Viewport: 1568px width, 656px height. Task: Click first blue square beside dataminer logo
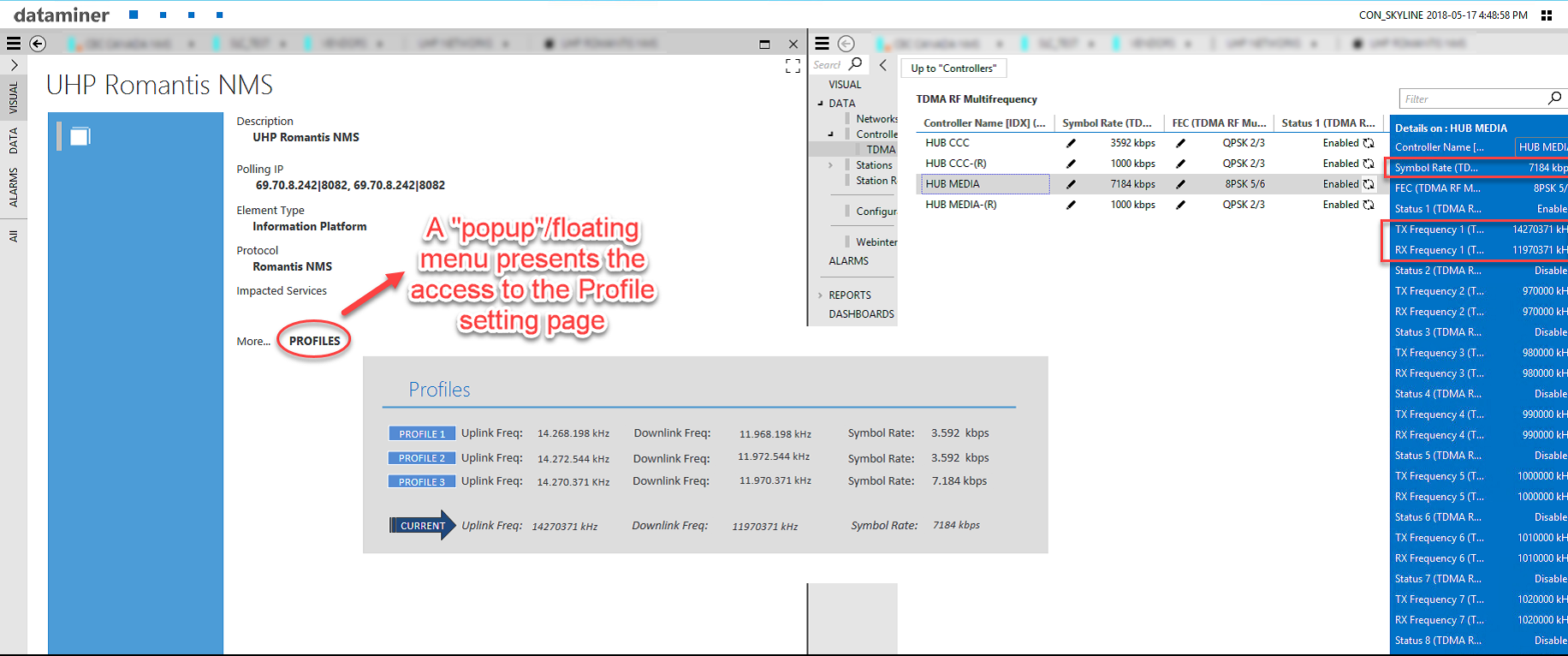tap(134, 15)
